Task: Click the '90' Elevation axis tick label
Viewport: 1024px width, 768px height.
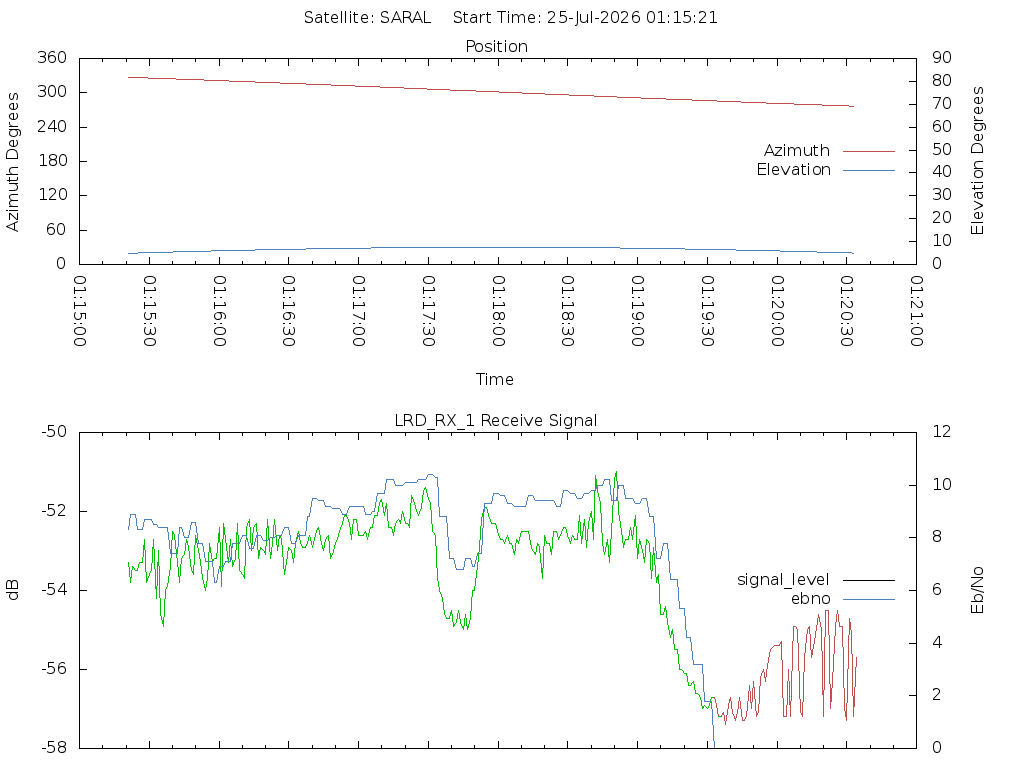Action: coord(942,57)
